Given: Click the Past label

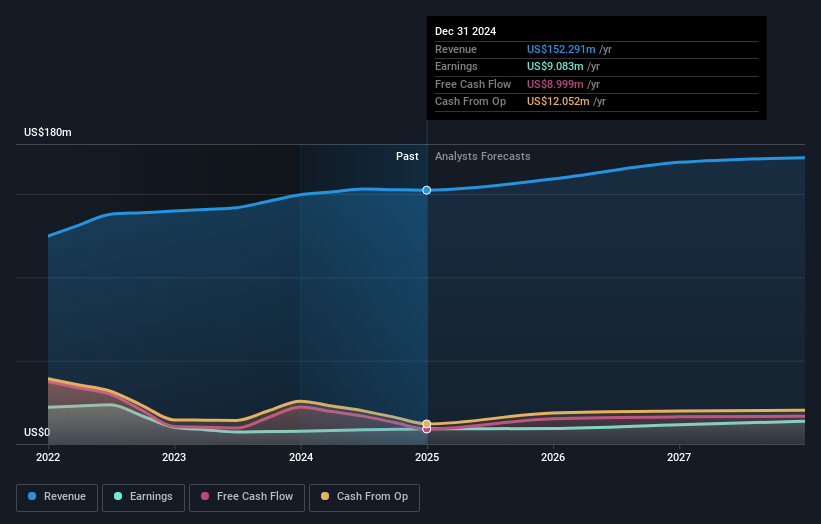Looking at the screenshot, I should (x=407, y=156).
